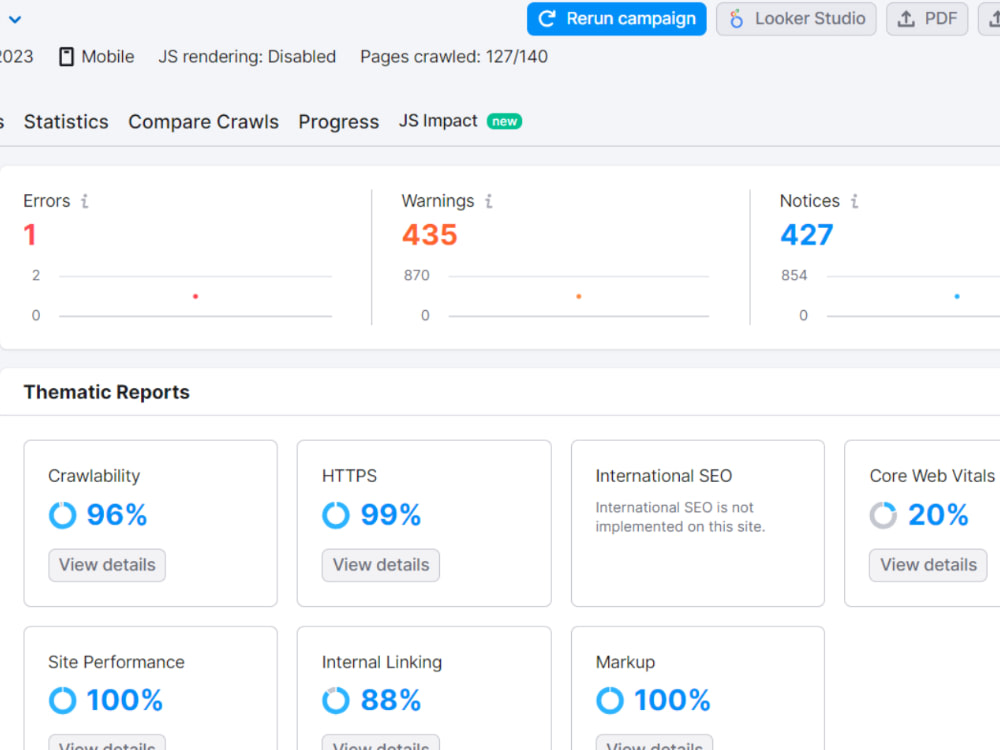This screenshot has width=1000, height=750.
Task: View details for Core Web Vitals
Action: pyautogui.click(x=928, y=565)
